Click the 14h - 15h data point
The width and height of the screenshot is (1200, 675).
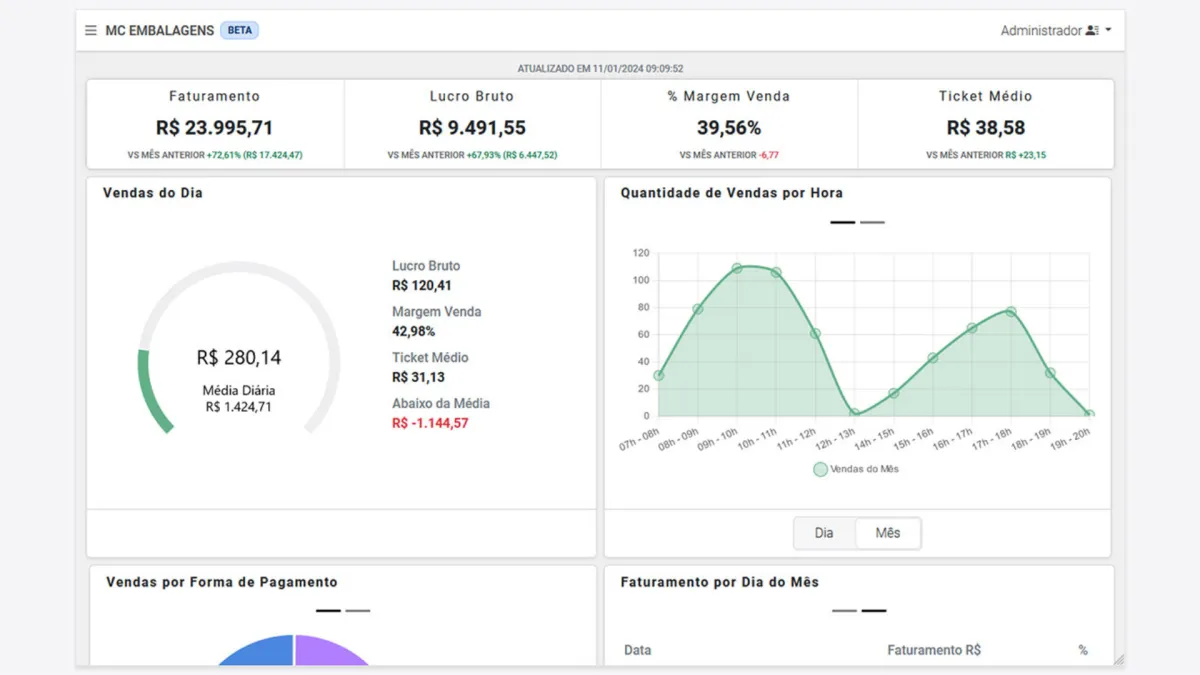(x=893, y=393)
